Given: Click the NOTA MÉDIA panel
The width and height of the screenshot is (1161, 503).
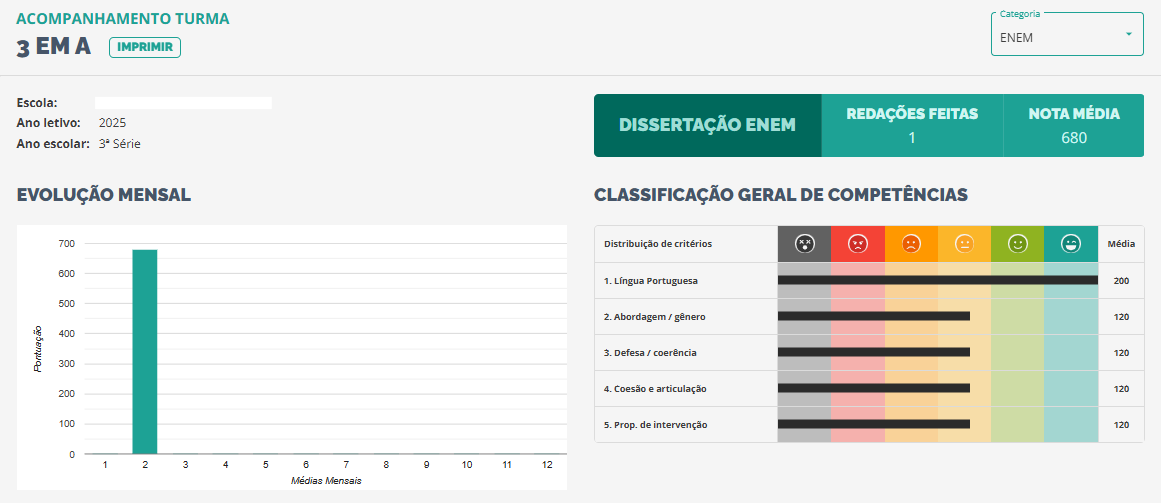Looking at the screenshot, I should click(x=1074, y=125).
